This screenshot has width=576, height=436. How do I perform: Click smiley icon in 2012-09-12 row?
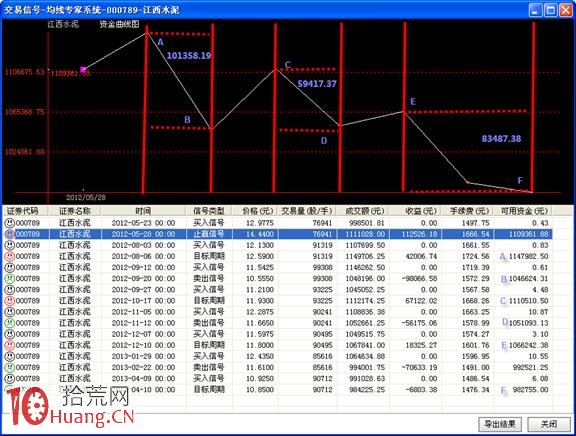(x=10, y=267)
